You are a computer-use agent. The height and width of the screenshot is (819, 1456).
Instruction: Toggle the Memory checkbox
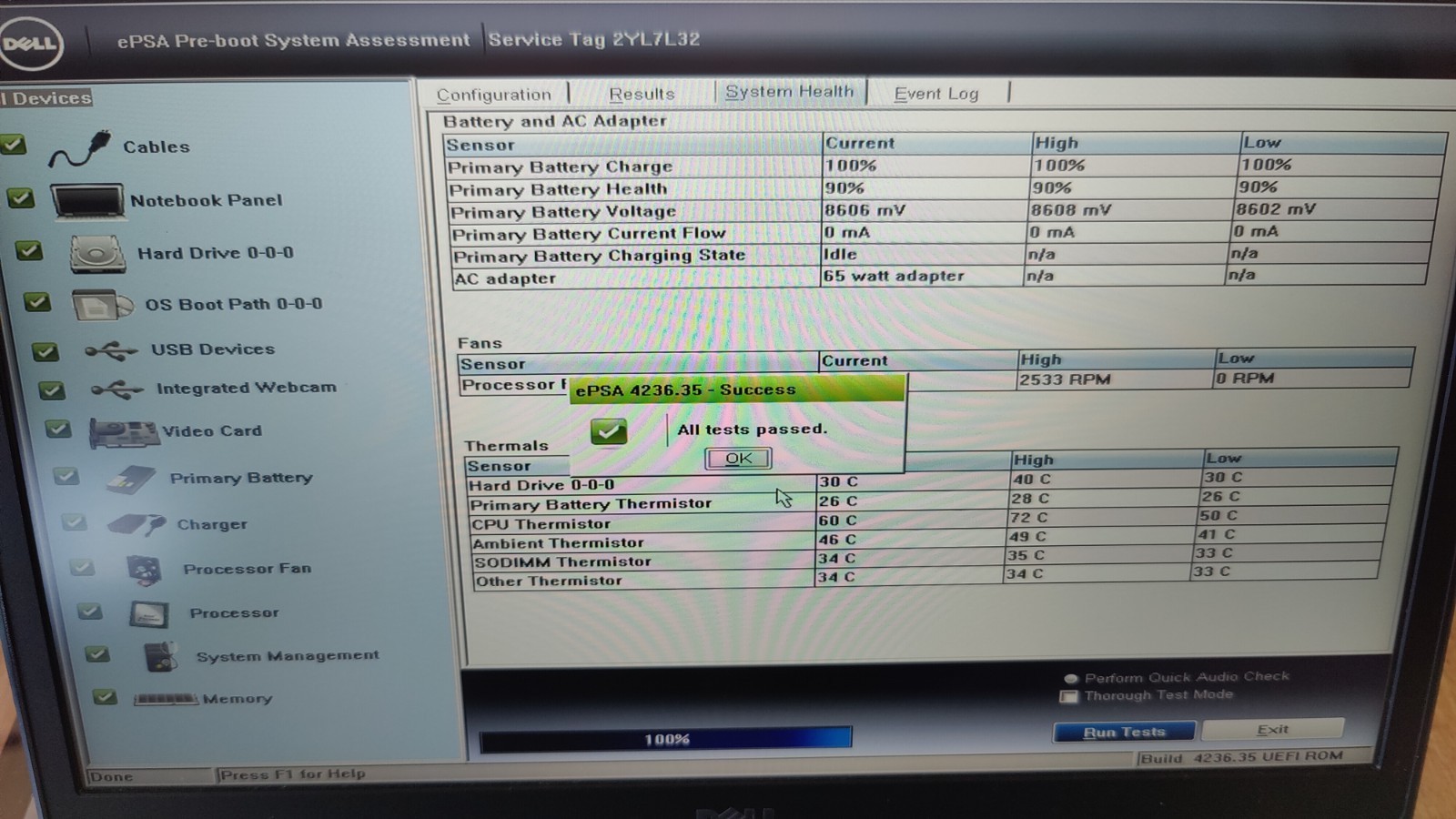(x=105, y=697)
